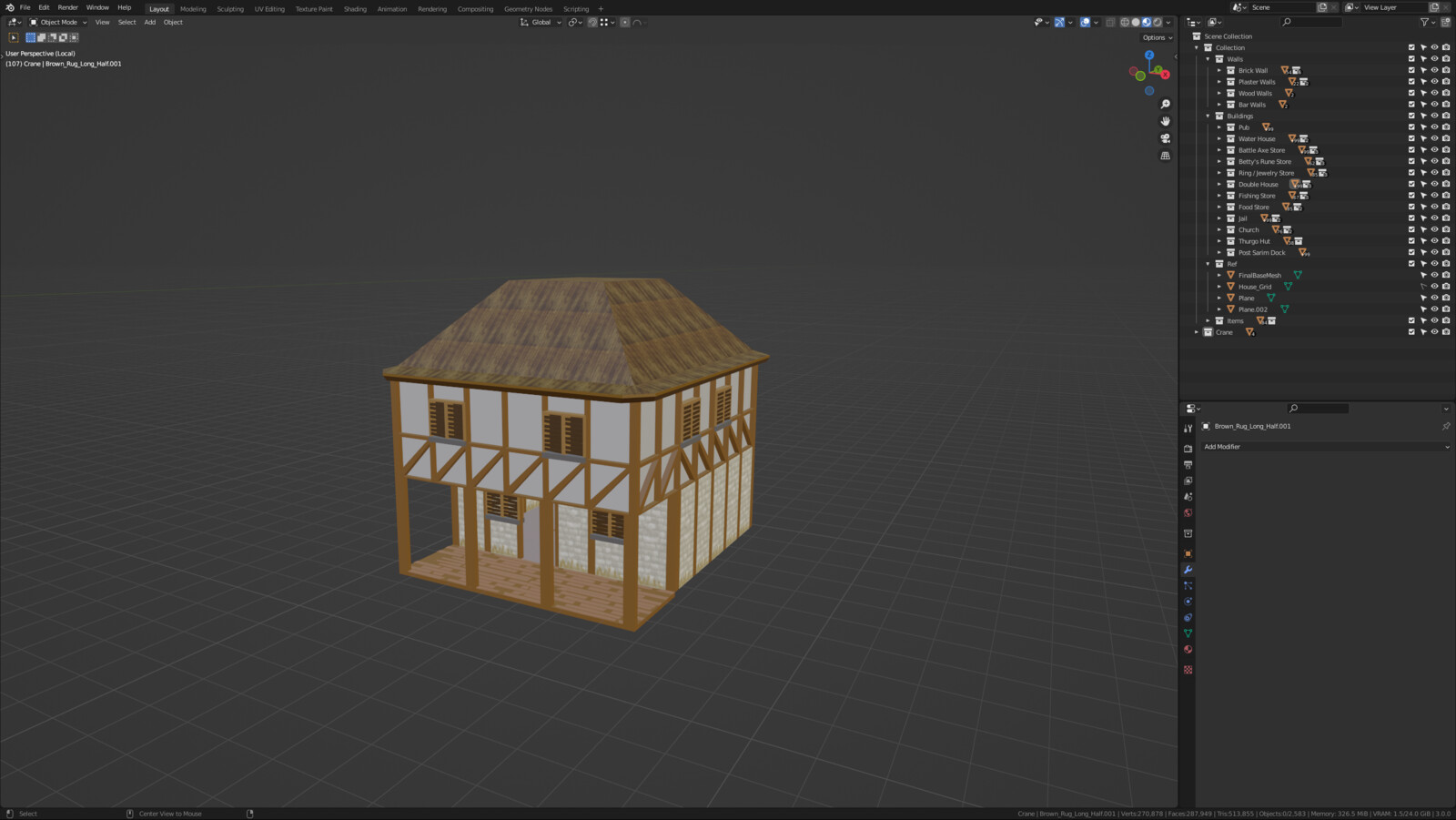Image resolution: width=1456 pixels, height=820 pixels.
Task: Click the Z axis on navigation gizmo
Action: [1149, 56]
